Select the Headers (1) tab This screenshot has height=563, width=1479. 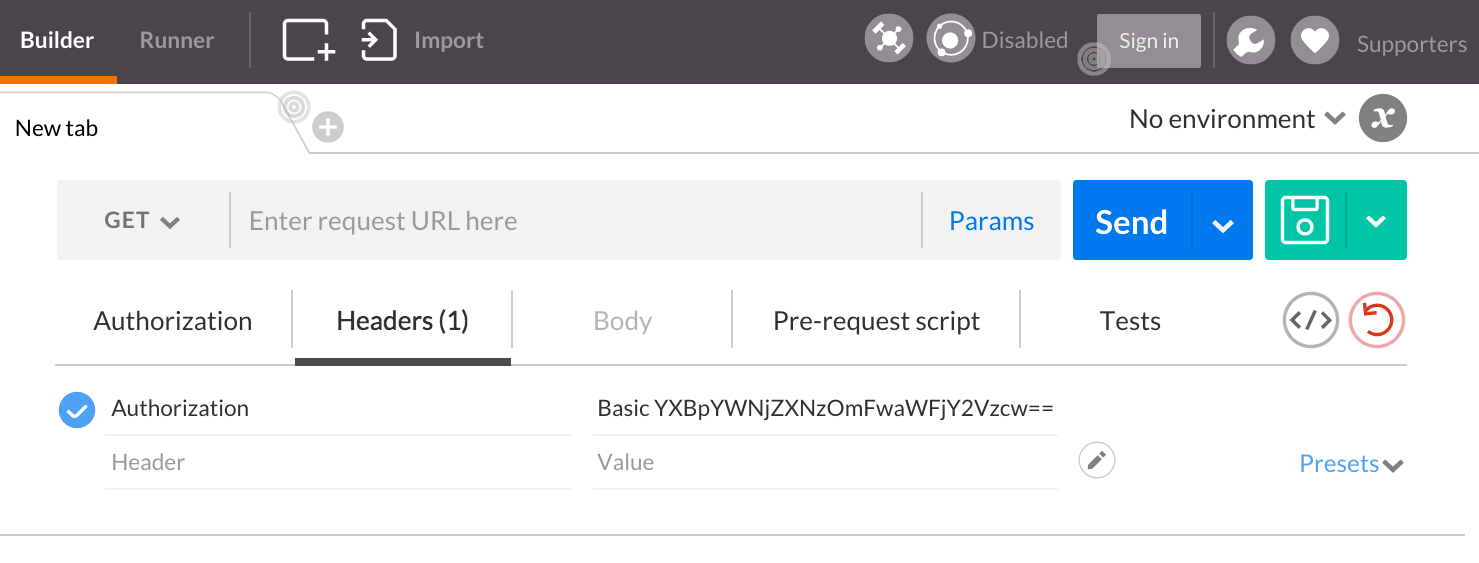403,321
